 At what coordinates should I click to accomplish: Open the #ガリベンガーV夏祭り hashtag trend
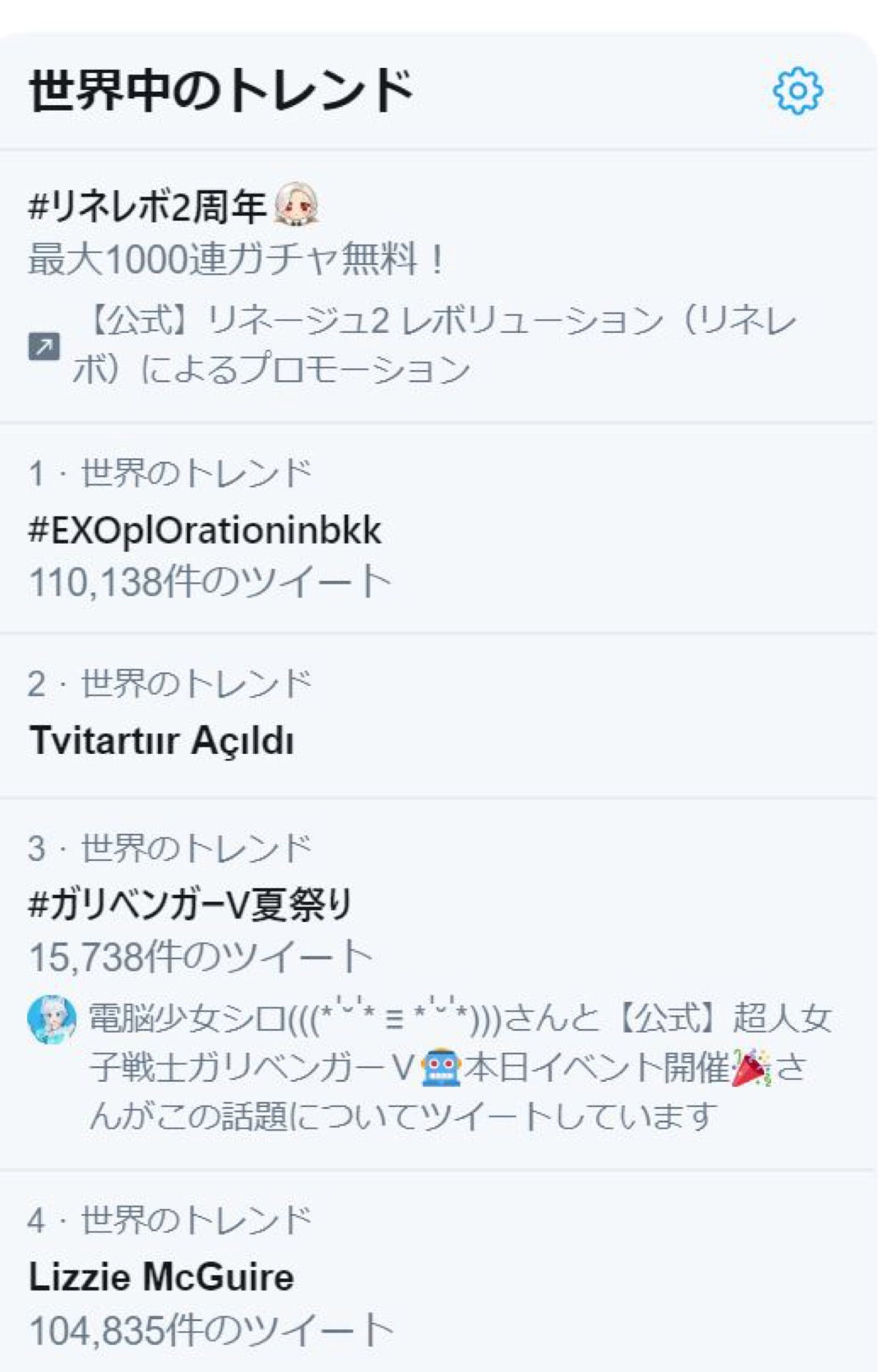tap(190, 904)
